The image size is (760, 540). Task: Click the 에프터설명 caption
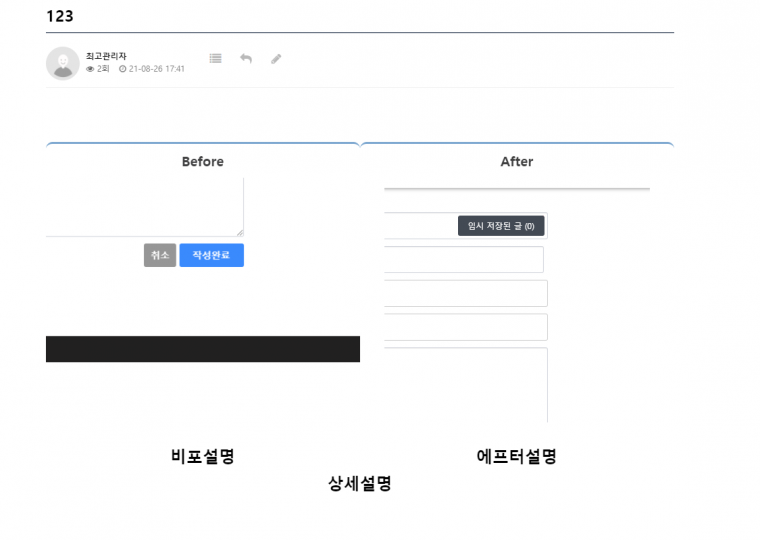(516, 456)
